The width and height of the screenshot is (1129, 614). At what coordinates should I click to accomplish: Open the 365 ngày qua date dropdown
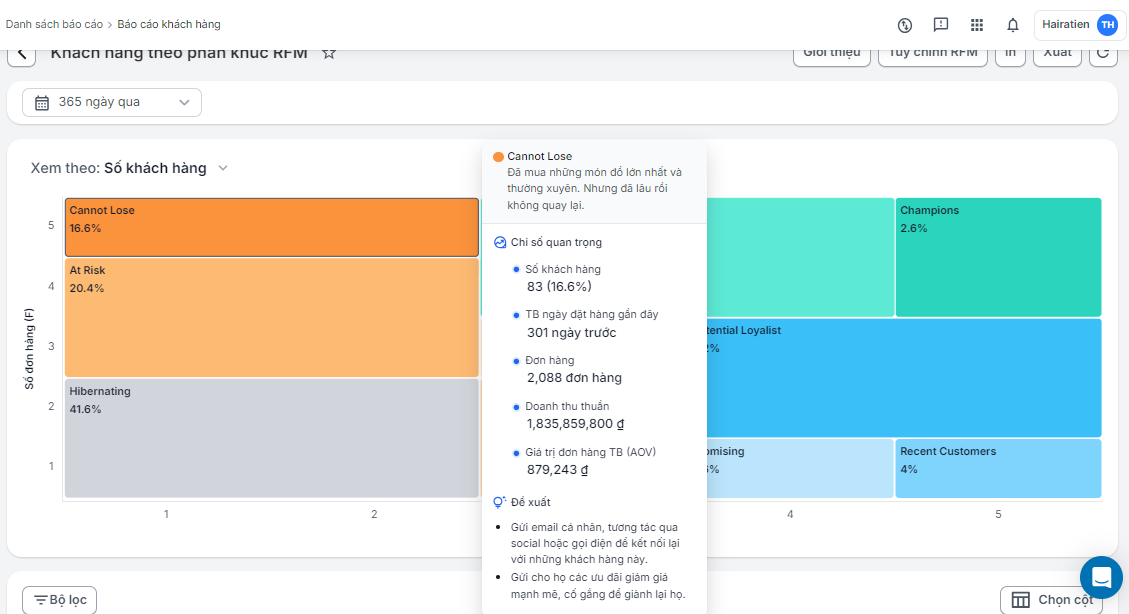tap(112, 102)
